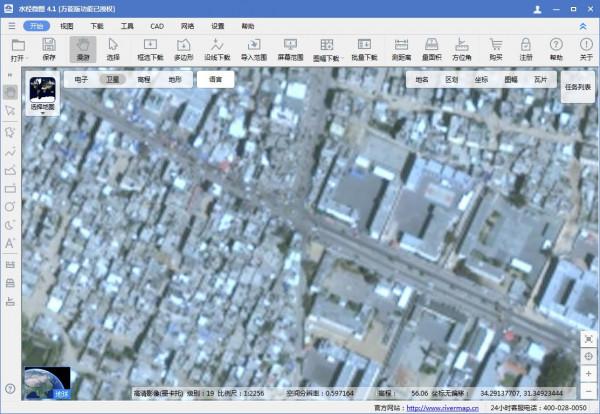Image resolution: width=600 pixels, height=414 pixels.
Task: Switch map to 高程 layer
Action: click(144, 79)
